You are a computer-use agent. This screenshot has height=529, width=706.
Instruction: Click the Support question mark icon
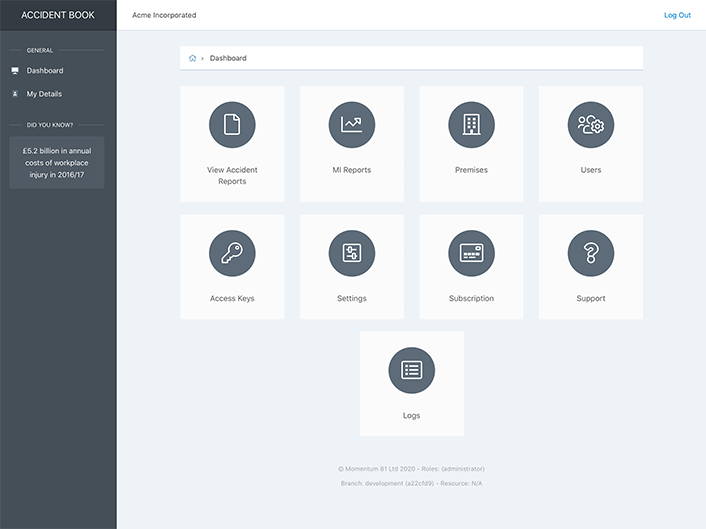590,254
